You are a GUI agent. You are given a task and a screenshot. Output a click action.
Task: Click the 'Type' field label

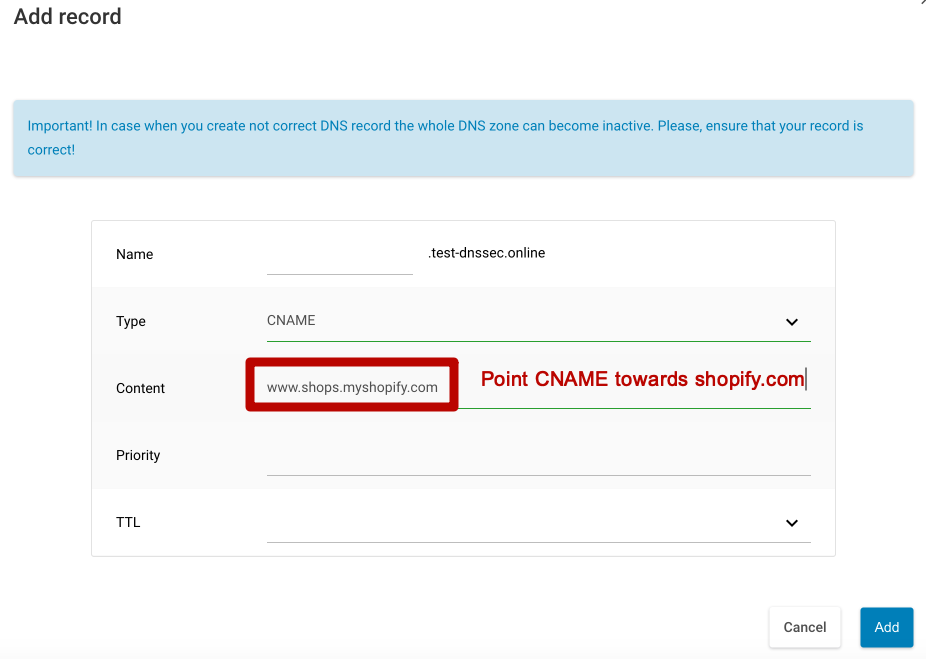pos(131,321)
